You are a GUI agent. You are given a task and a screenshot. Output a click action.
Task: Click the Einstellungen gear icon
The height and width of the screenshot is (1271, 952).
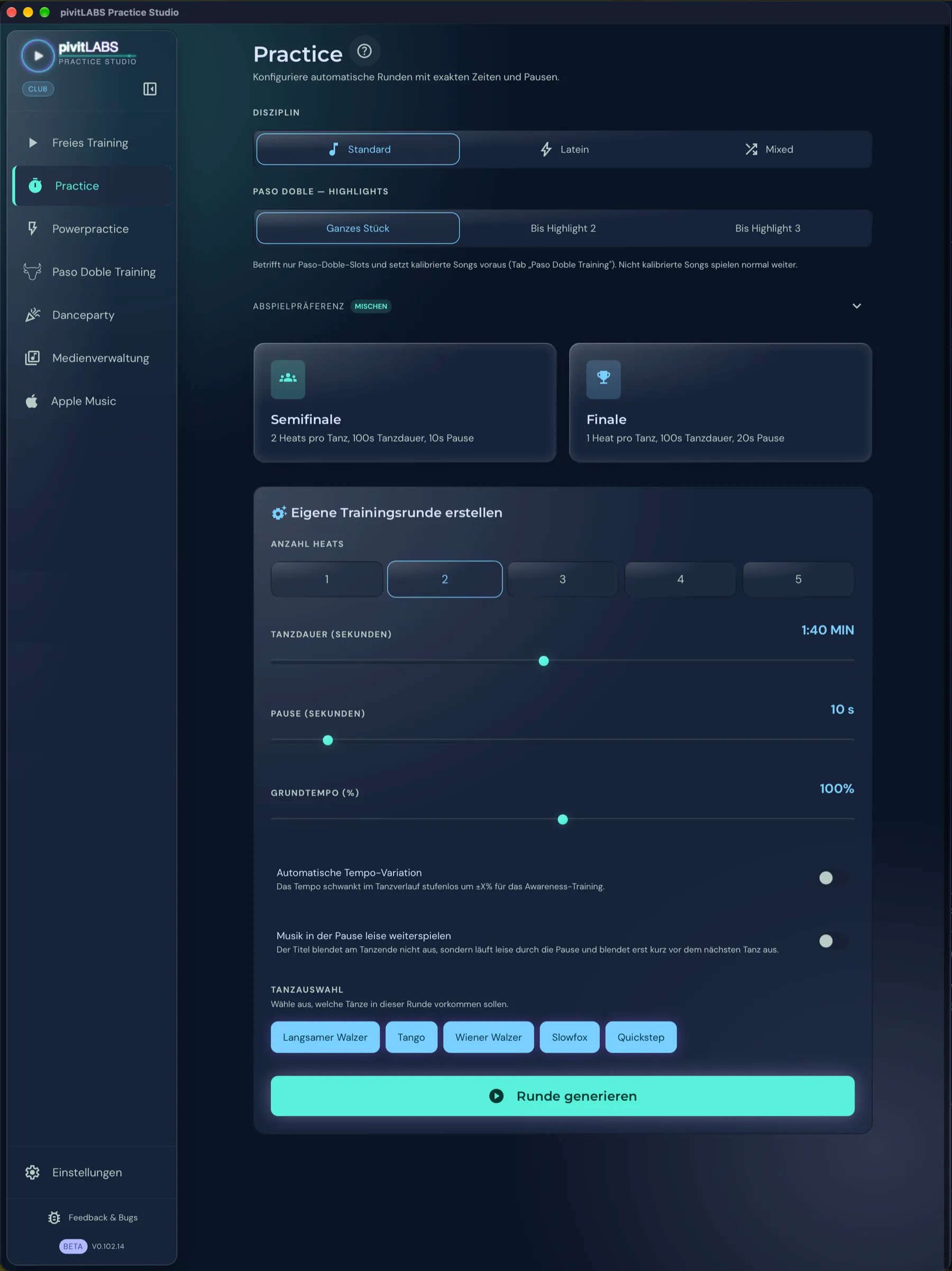click(33, 1172)
